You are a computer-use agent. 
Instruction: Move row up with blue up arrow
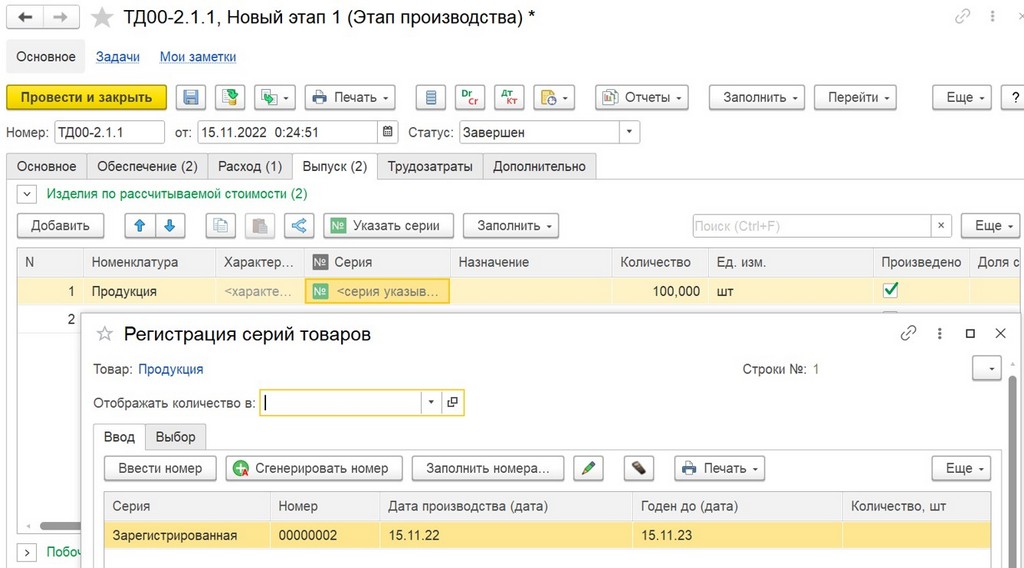click(x=140, y=226)
